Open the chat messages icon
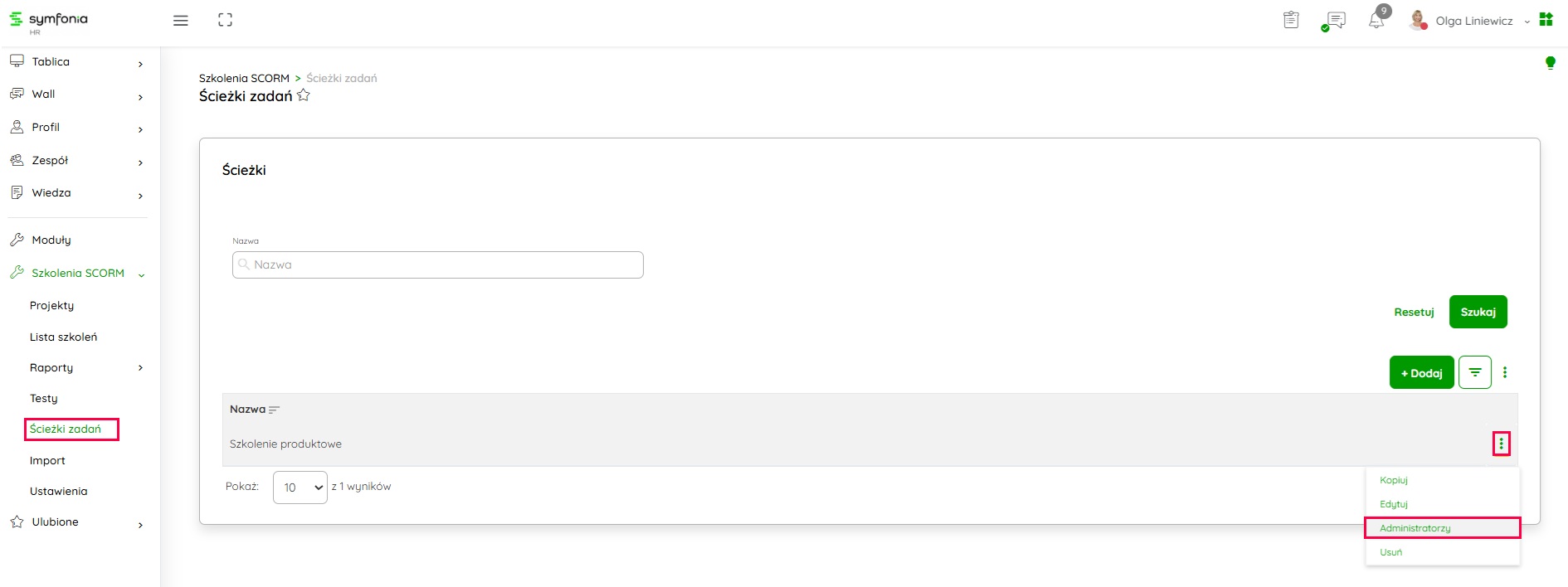This screenshot has width=1568, height=587. pyautogui.click(x=1334, y=21)
